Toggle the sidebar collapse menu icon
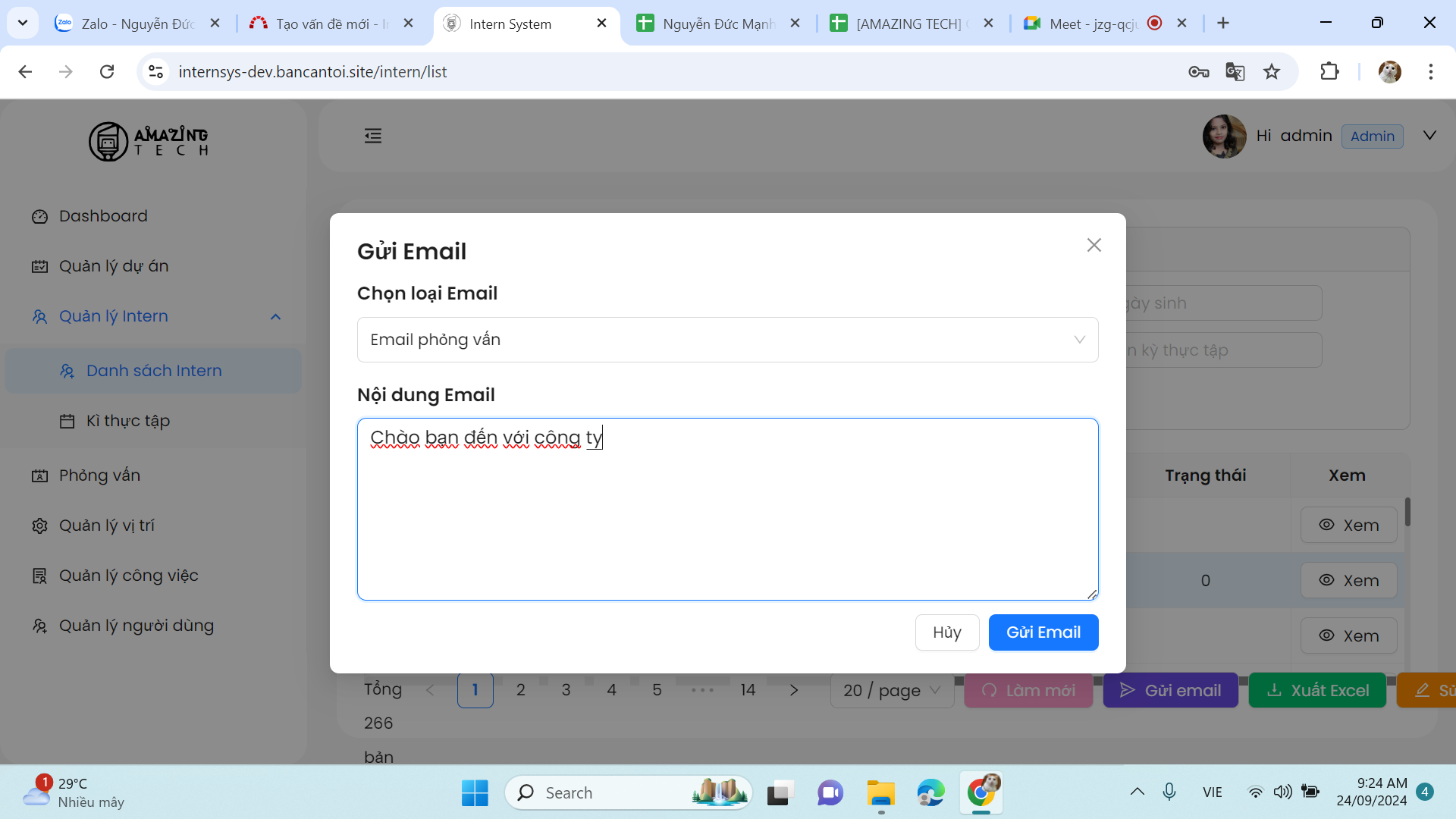Screen dimensions: 1456x819 click(x=373, y=136)
